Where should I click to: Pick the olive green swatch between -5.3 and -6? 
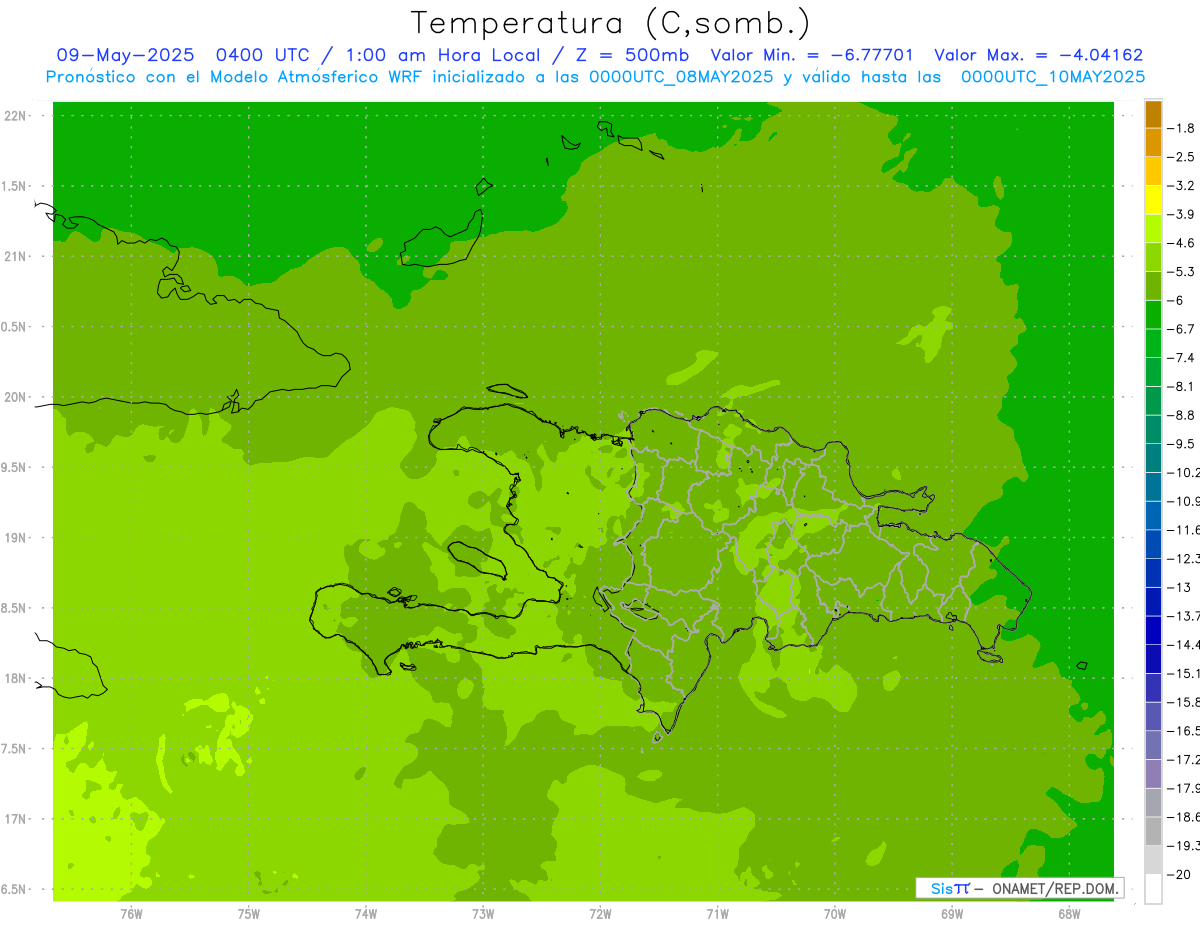[x=1153, y=286]
